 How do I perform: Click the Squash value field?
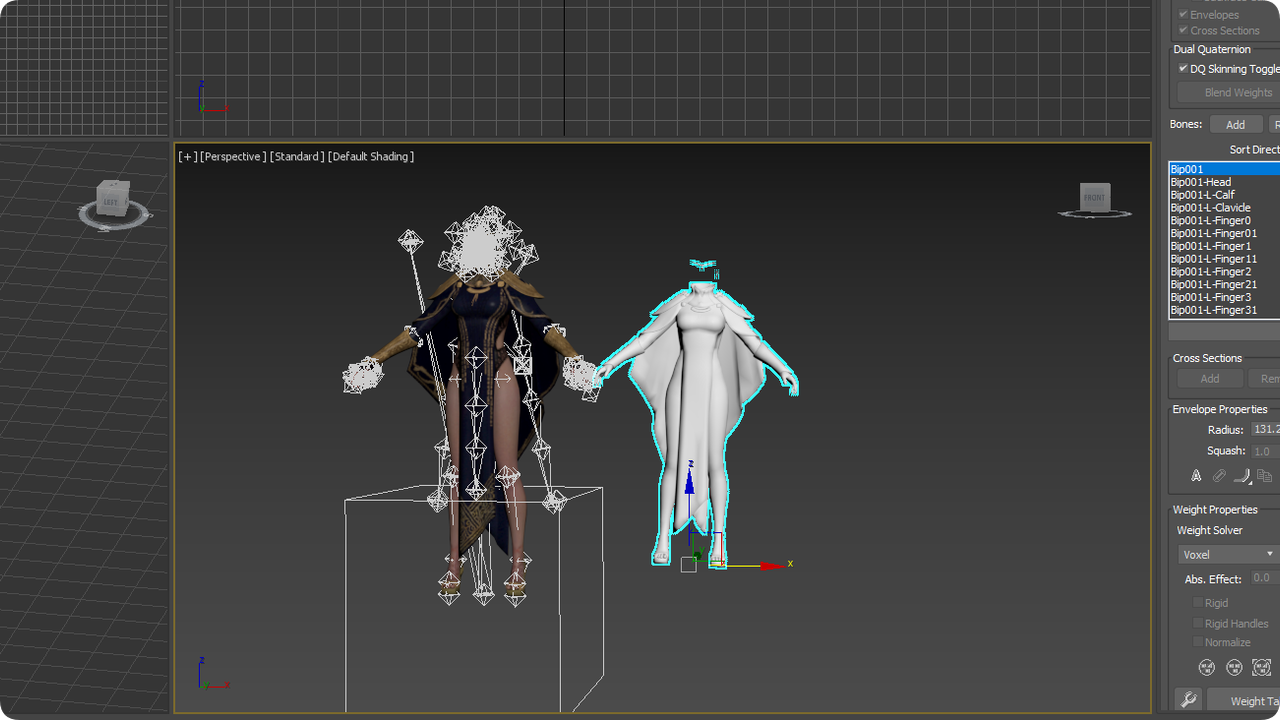[1266, 451]
